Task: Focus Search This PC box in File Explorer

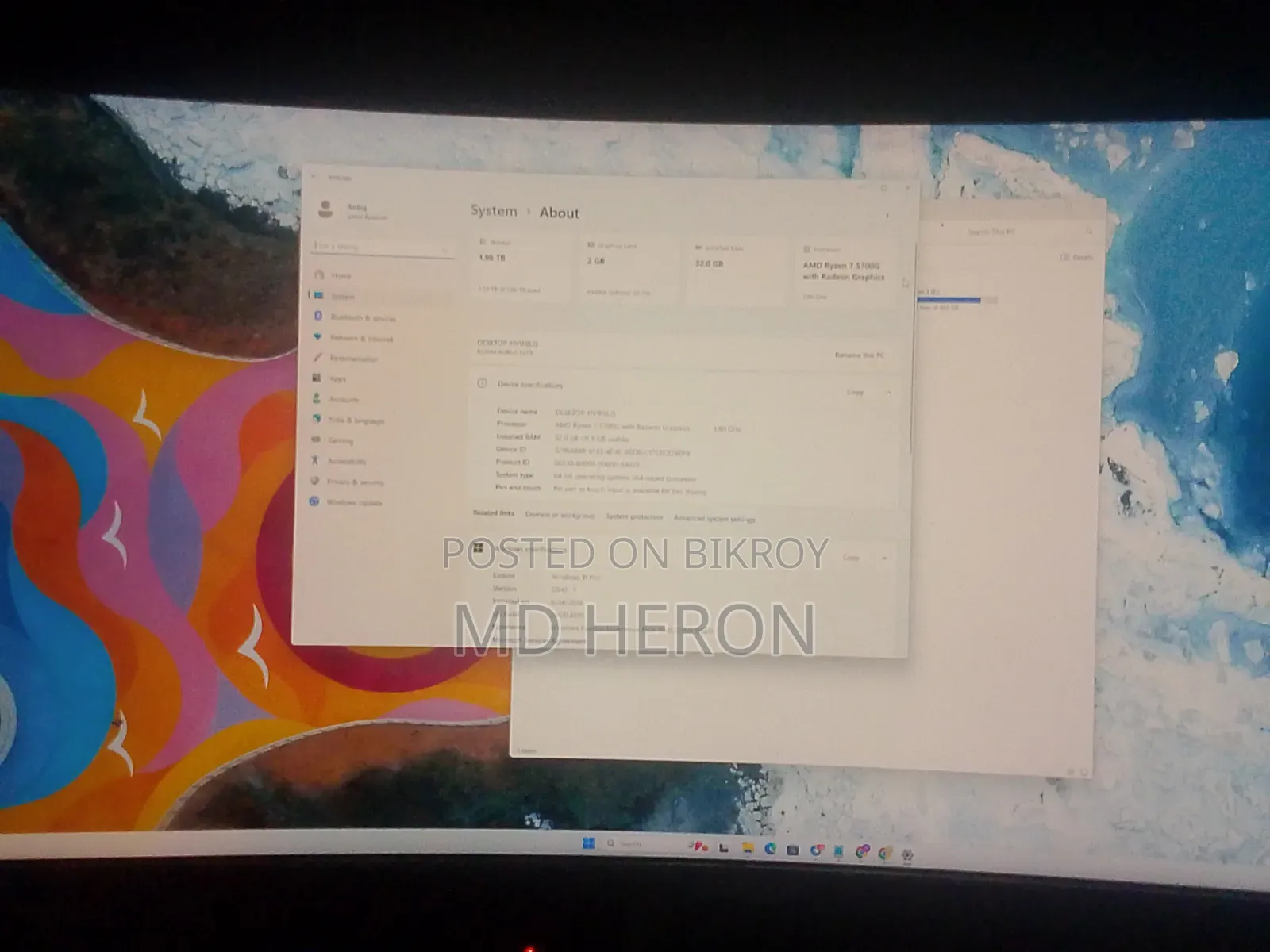Action: tap(1020, 232)
